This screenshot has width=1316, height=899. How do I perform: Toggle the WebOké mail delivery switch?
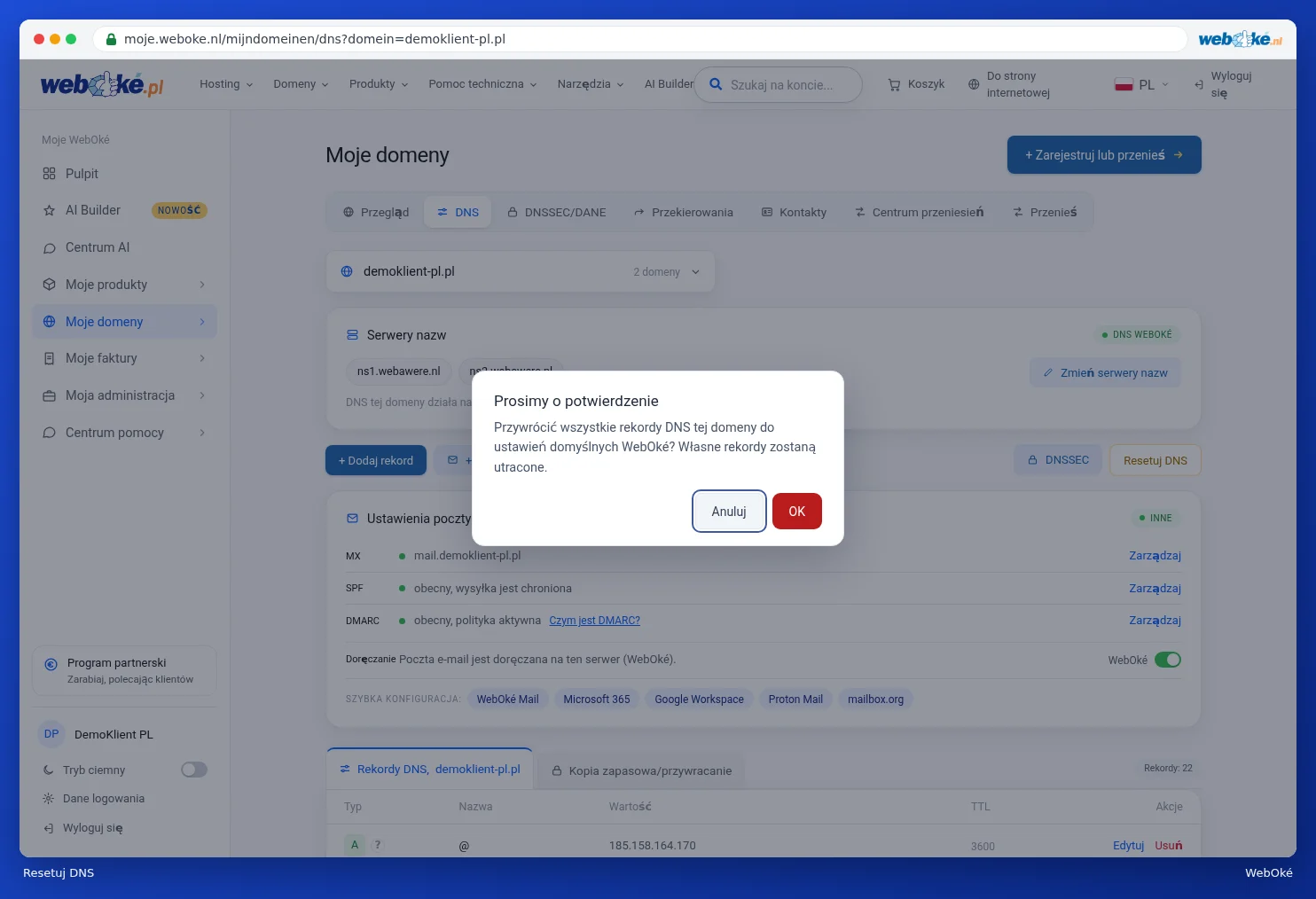[x=1168, y=660]
